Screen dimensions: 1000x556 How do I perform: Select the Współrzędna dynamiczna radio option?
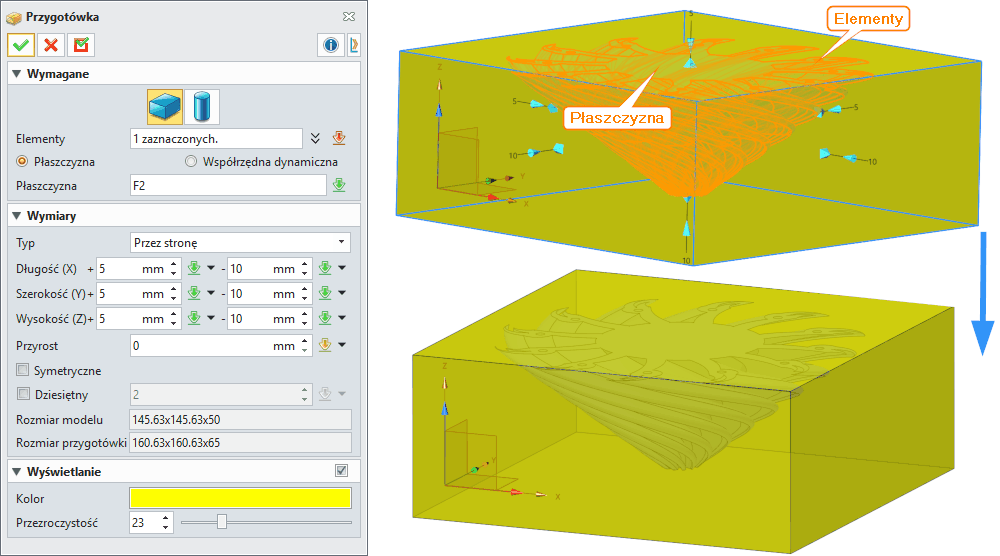coord(191,162)
